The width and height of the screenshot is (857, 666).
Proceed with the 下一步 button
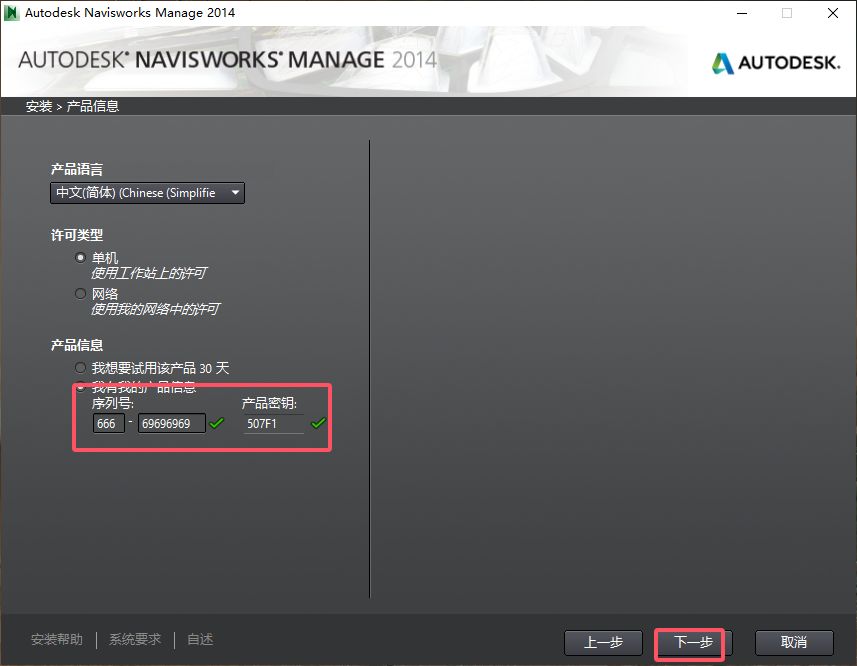pos(694,643)
